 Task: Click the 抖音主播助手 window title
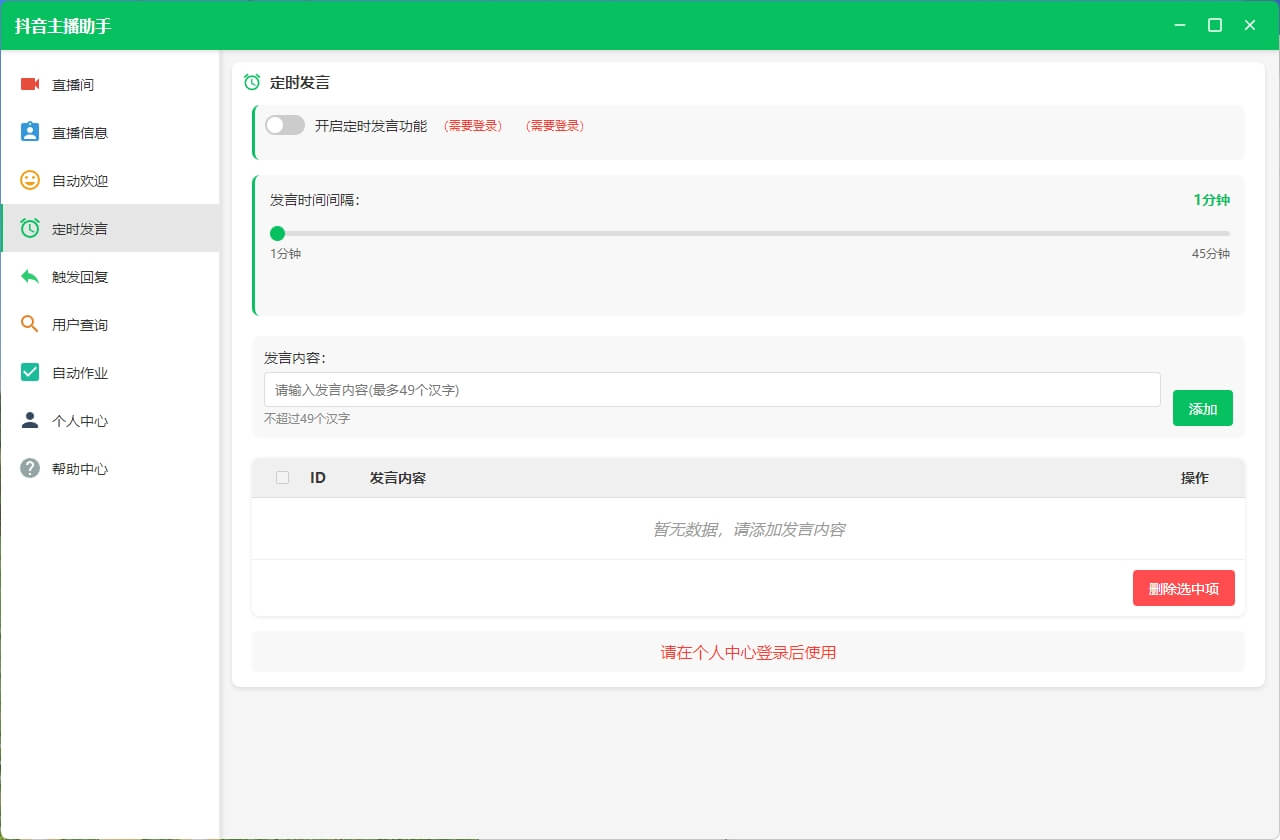63,26
